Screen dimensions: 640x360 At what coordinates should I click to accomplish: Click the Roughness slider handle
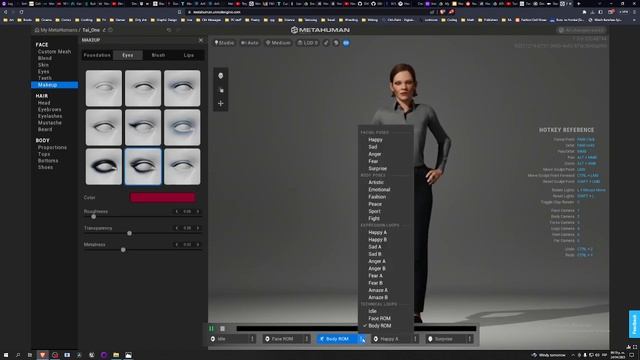click(93, 217)
